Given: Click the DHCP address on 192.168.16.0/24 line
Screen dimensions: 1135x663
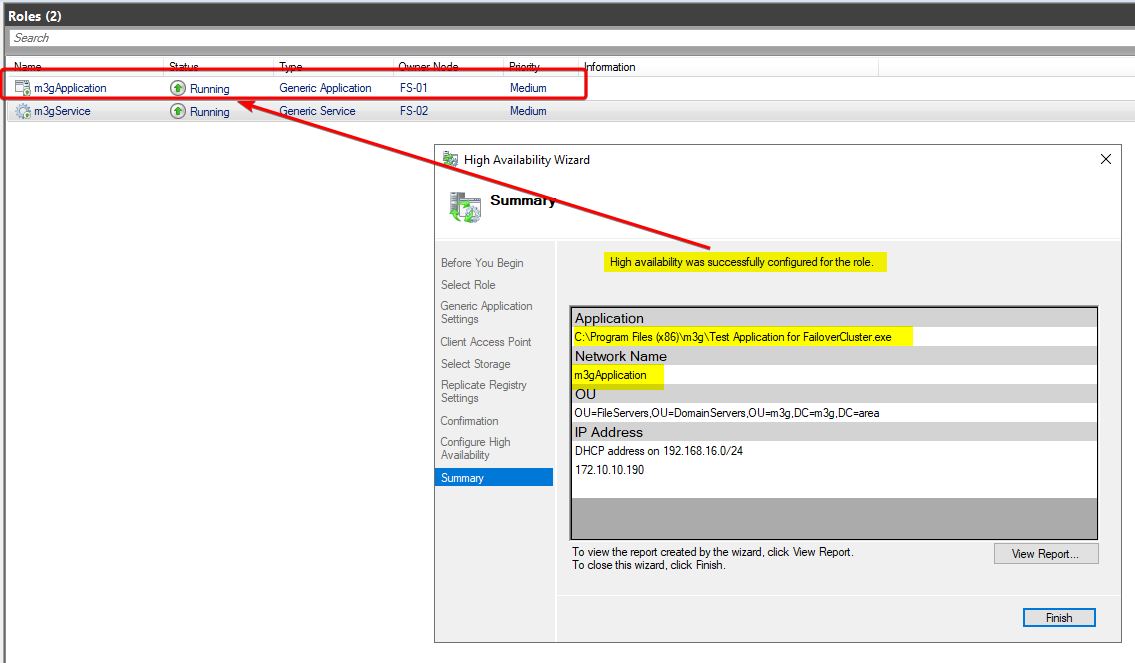Looking at the screenshot, I should pos(659,450).
